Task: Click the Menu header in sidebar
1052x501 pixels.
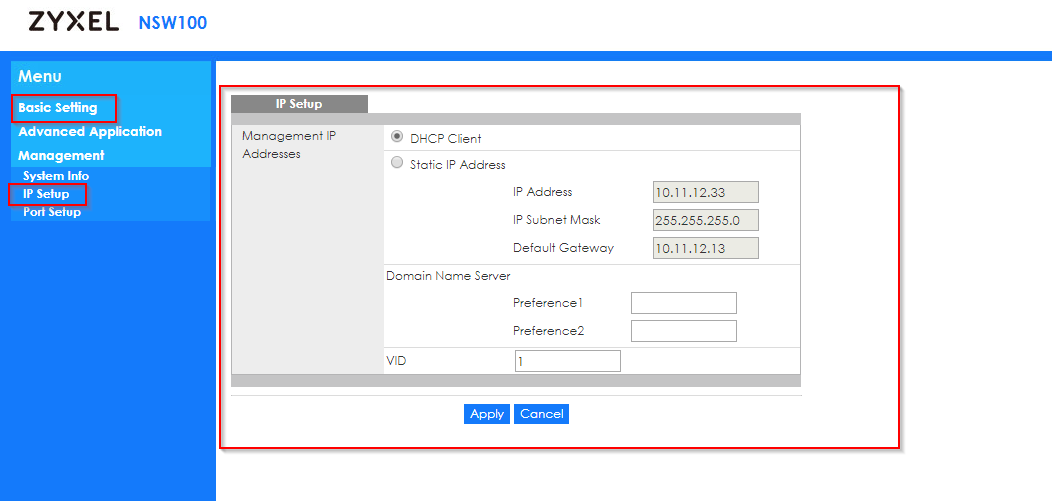Action: 40,77
